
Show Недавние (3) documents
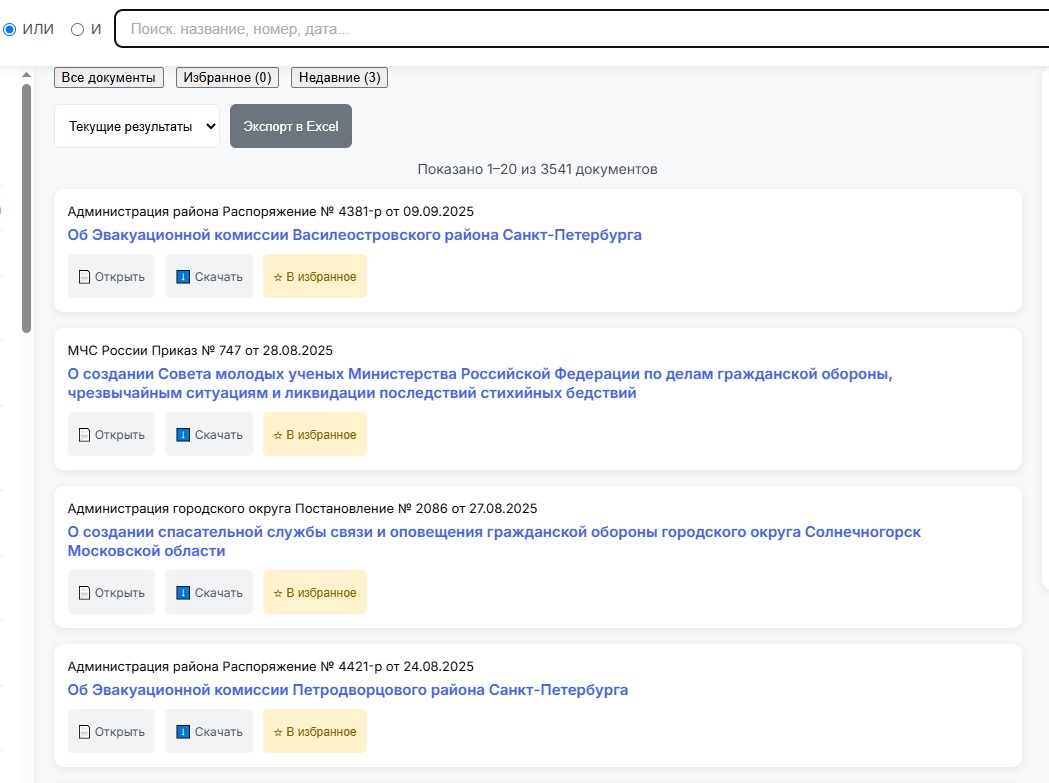(x=339, y=78)
